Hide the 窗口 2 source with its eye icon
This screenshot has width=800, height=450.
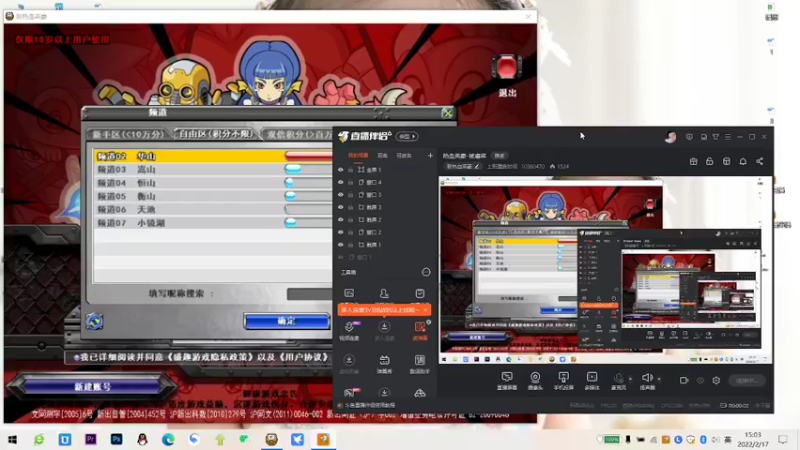(341, 232)
